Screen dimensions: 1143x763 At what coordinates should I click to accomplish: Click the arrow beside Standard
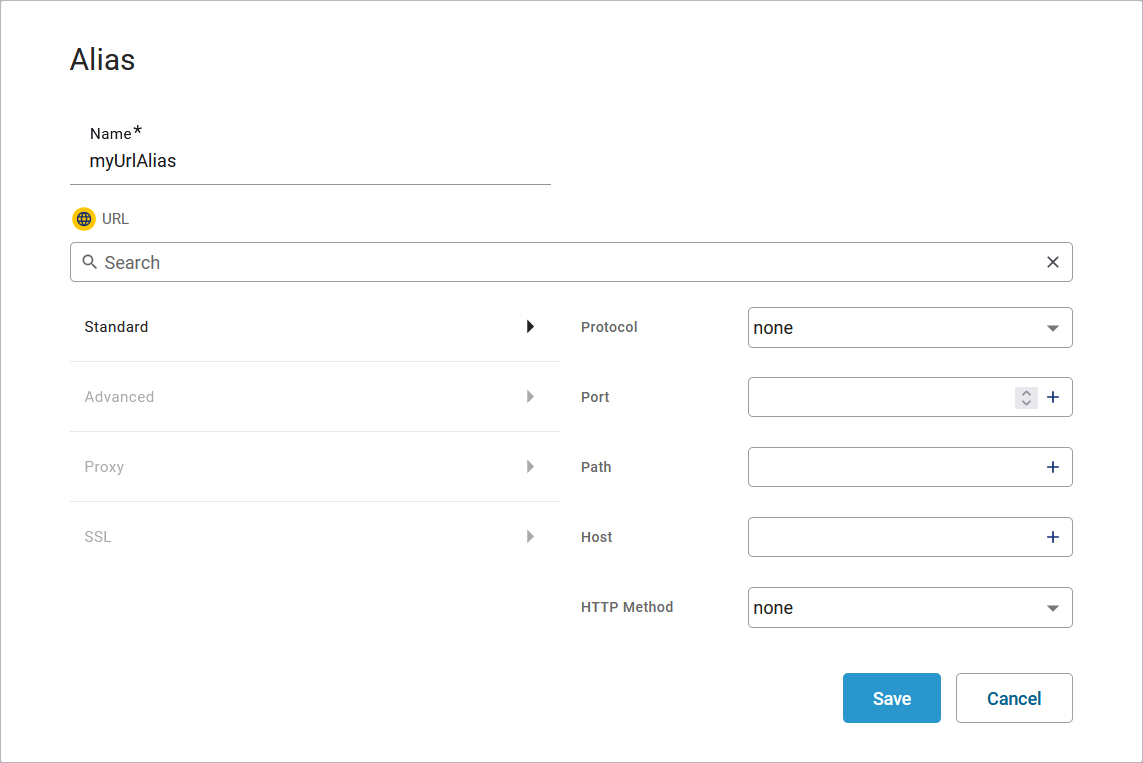530,327
